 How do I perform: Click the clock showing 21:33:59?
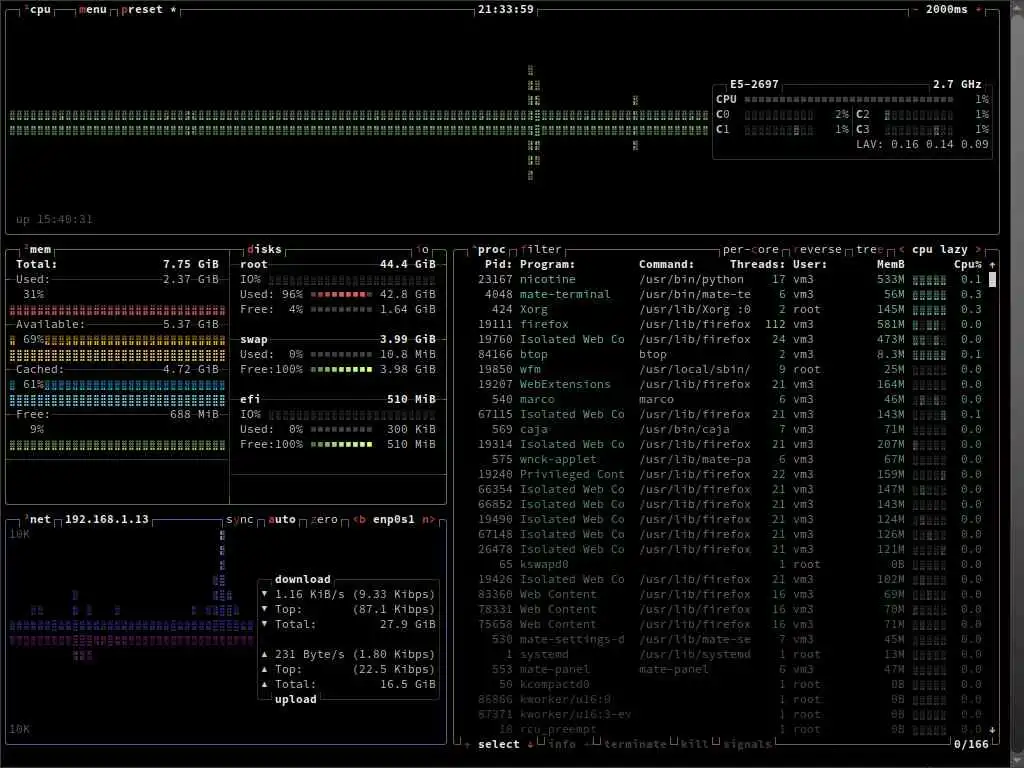505,10
